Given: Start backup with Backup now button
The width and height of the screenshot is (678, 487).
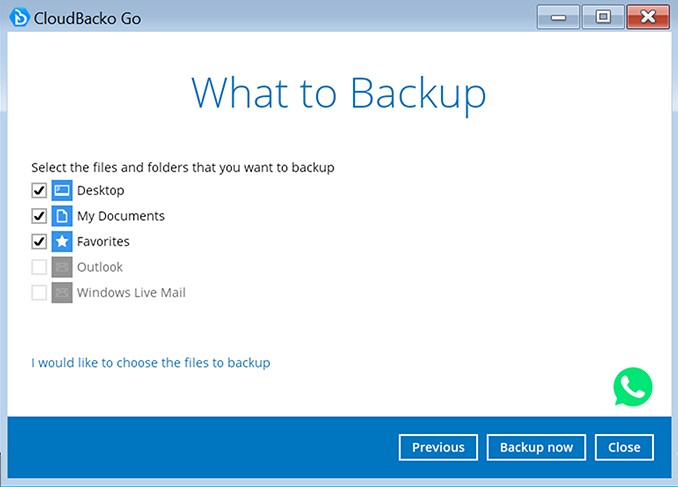Looking at the screenshot, I should coord(536,447).
